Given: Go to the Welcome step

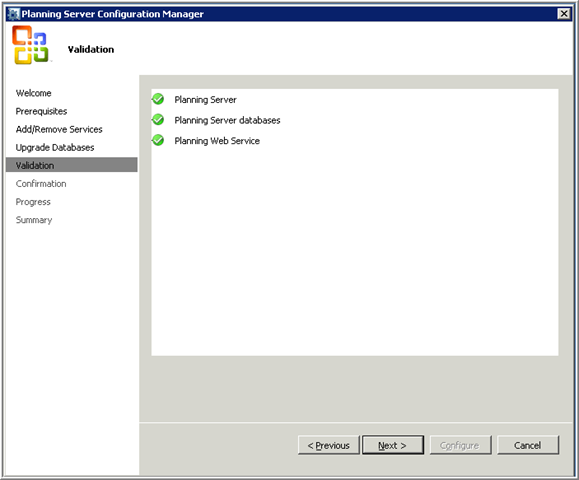Looking at the screenshot, I should coord(34,93).
